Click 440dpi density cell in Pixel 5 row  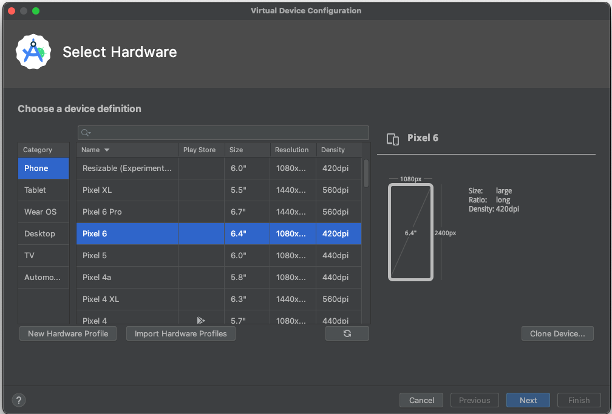pyautogui.click(x=339, y=256)
